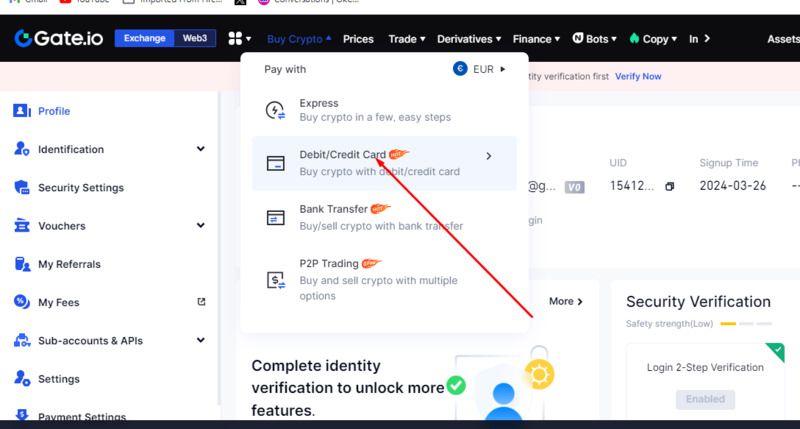Click the Security Settings shield icon
Viewport: 800px width, 429px height.
21,187
